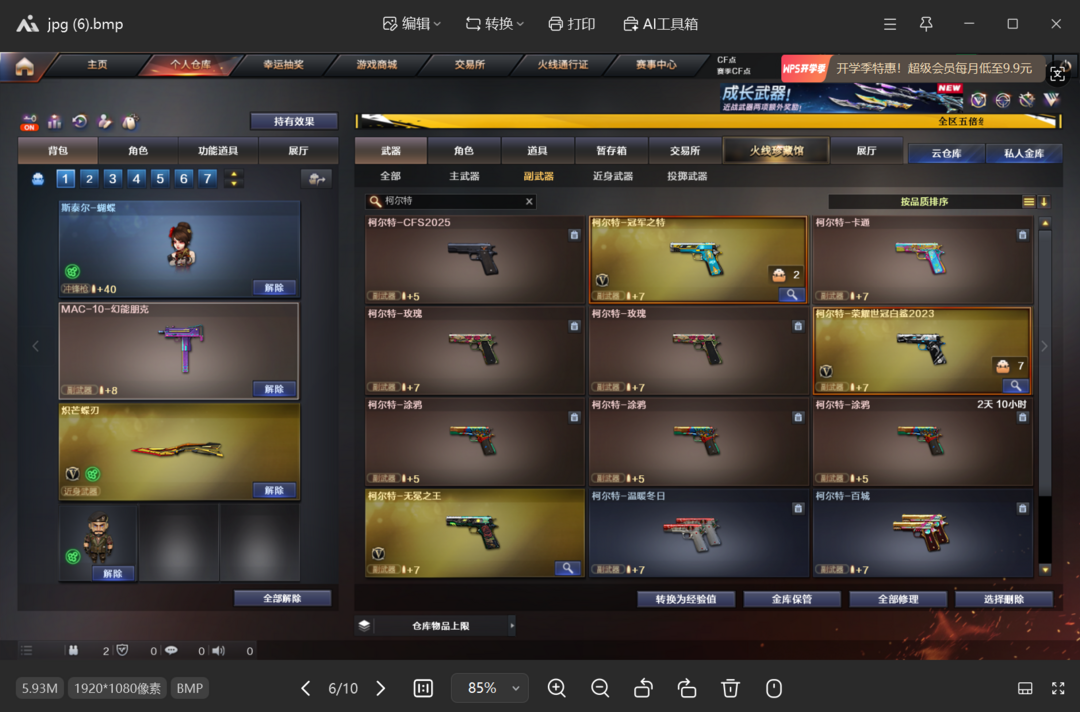
Task: Click the zoom in magnifier icon
Action: [x=557, y=688]
